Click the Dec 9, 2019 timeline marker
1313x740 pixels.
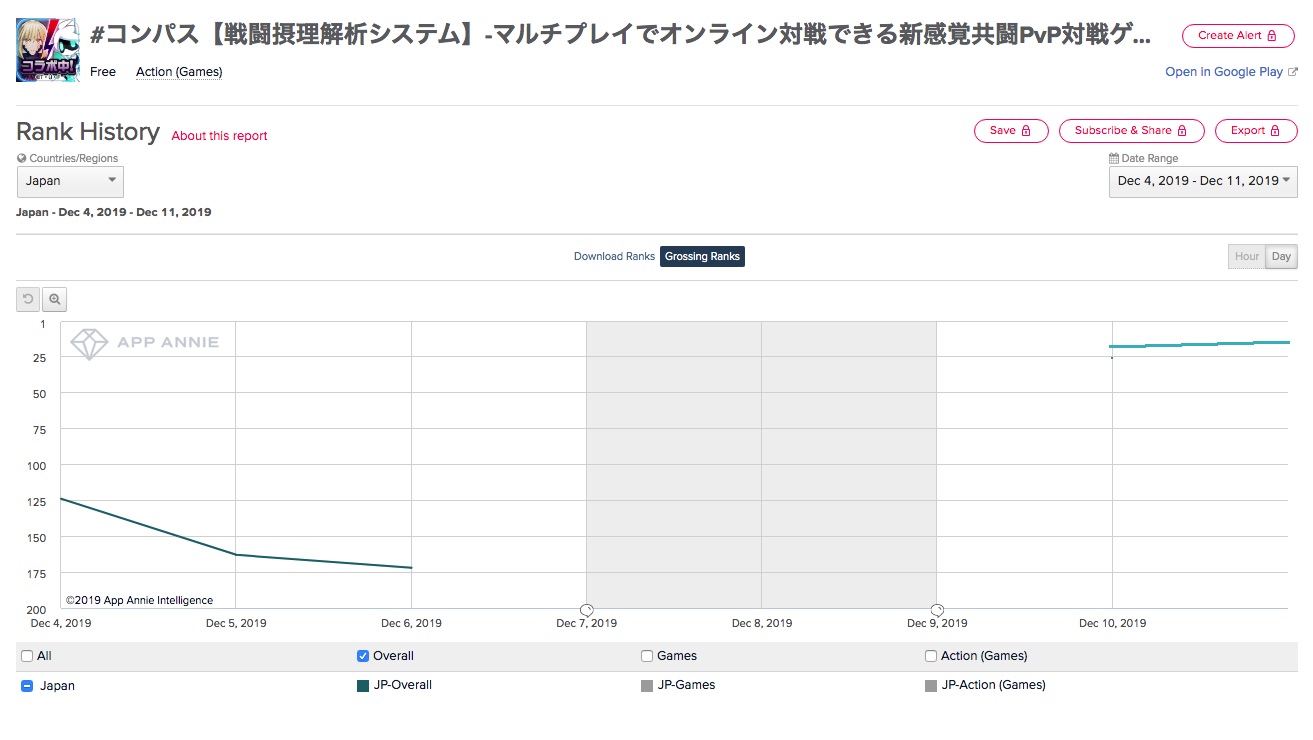(x=937, y=610)
